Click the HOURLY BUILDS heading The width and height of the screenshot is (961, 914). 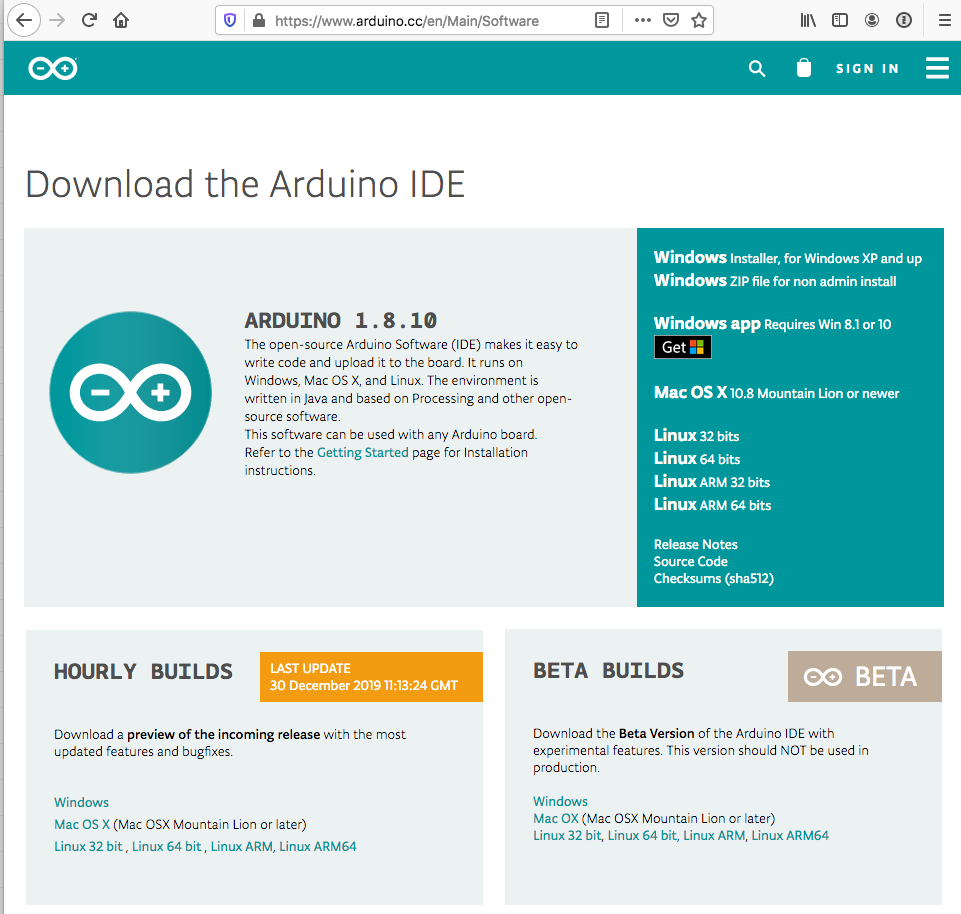click(x=143, y=671)
